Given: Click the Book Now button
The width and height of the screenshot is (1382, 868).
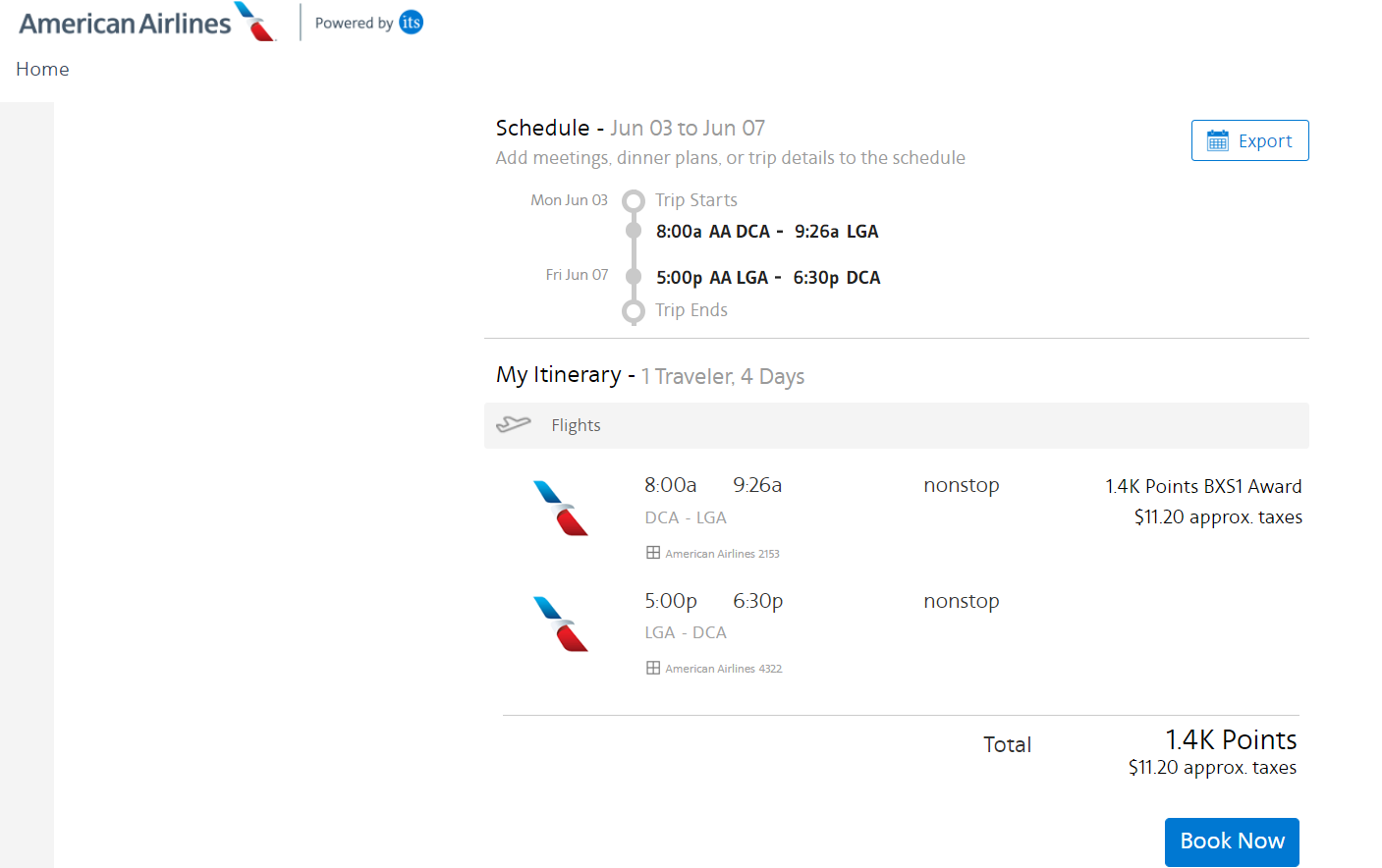Looking at the screenshot, I should tap(1232, 841).
